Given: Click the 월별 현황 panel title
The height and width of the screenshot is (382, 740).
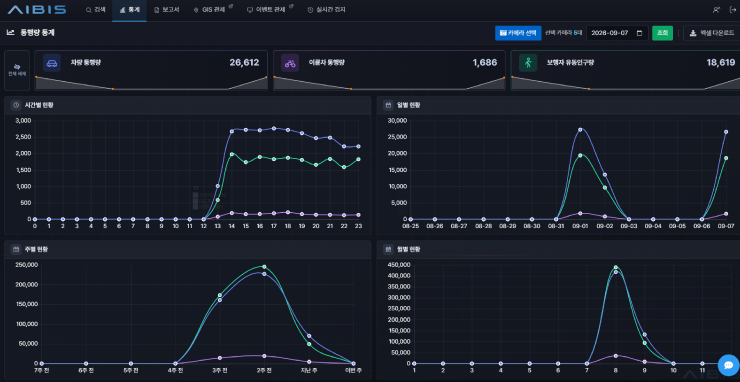Looking at the screenshot, I should (409, 249).
